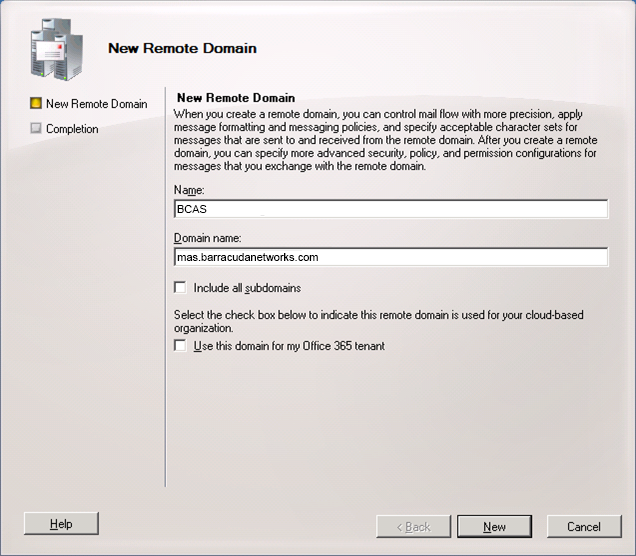The height and width of the screenshot is (556, 636).
Task: Enable Use this domain for my Office 365 tenant
Action: (x=180, y=346)
